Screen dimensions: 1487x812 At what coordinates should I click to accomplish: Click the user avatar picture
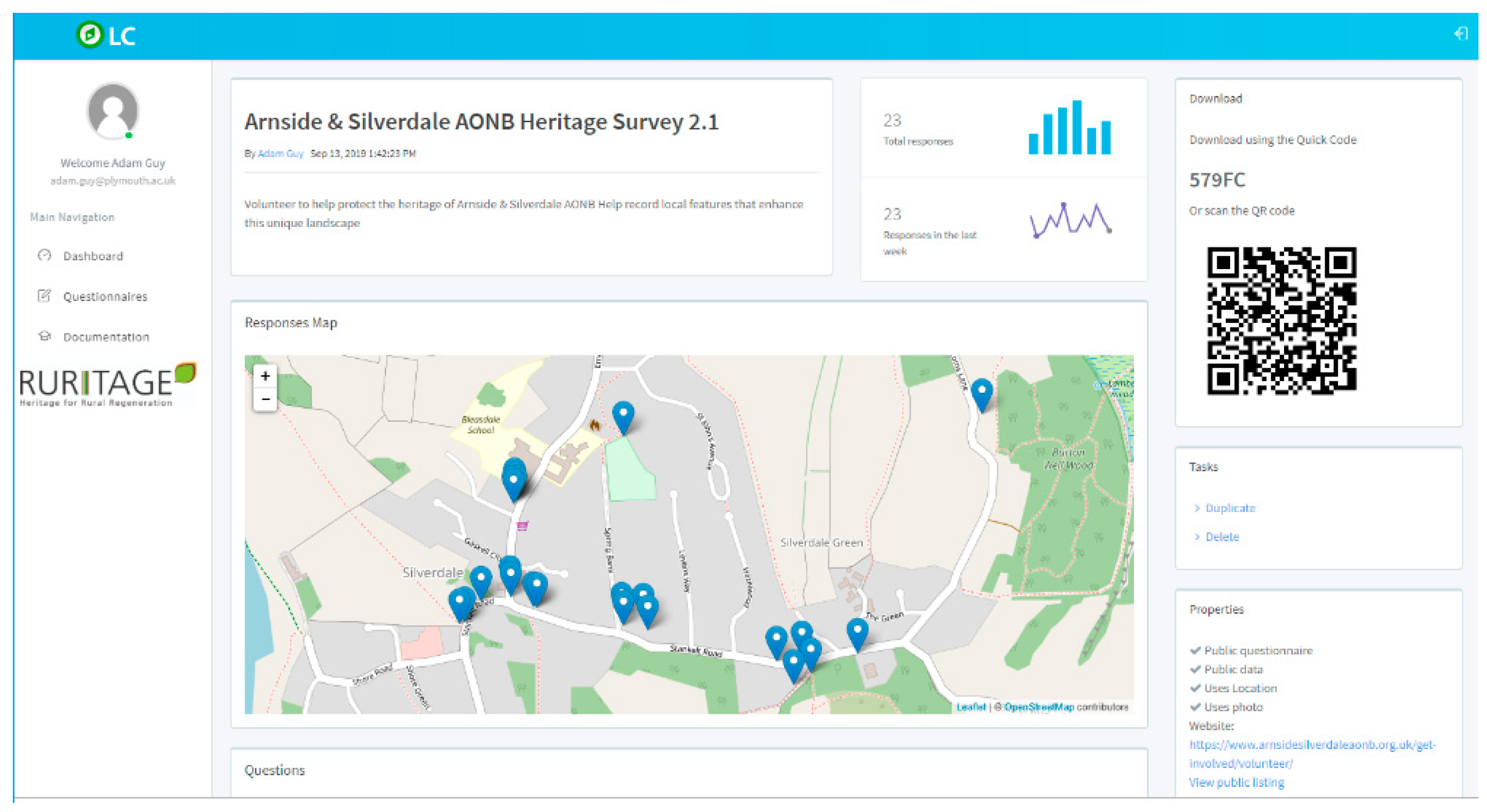pos(113,111)
